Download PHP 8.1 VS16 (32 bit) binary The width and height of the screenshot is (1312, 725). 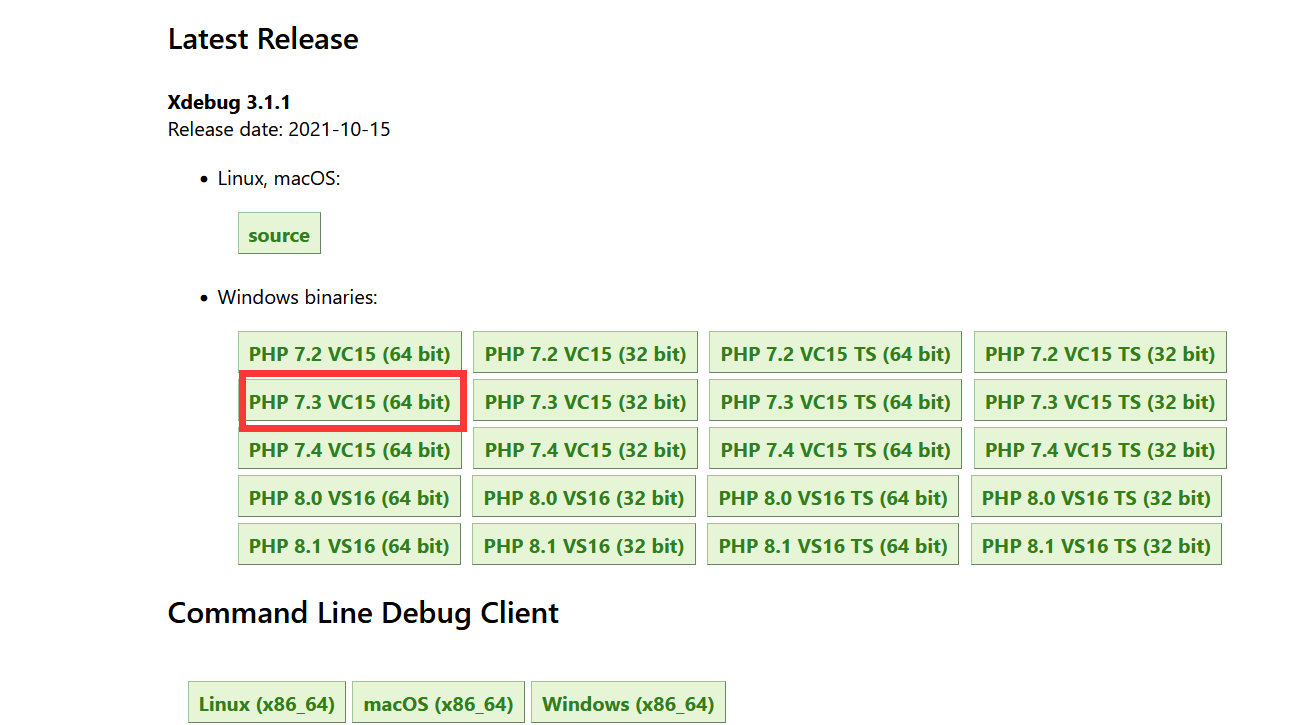584,545
